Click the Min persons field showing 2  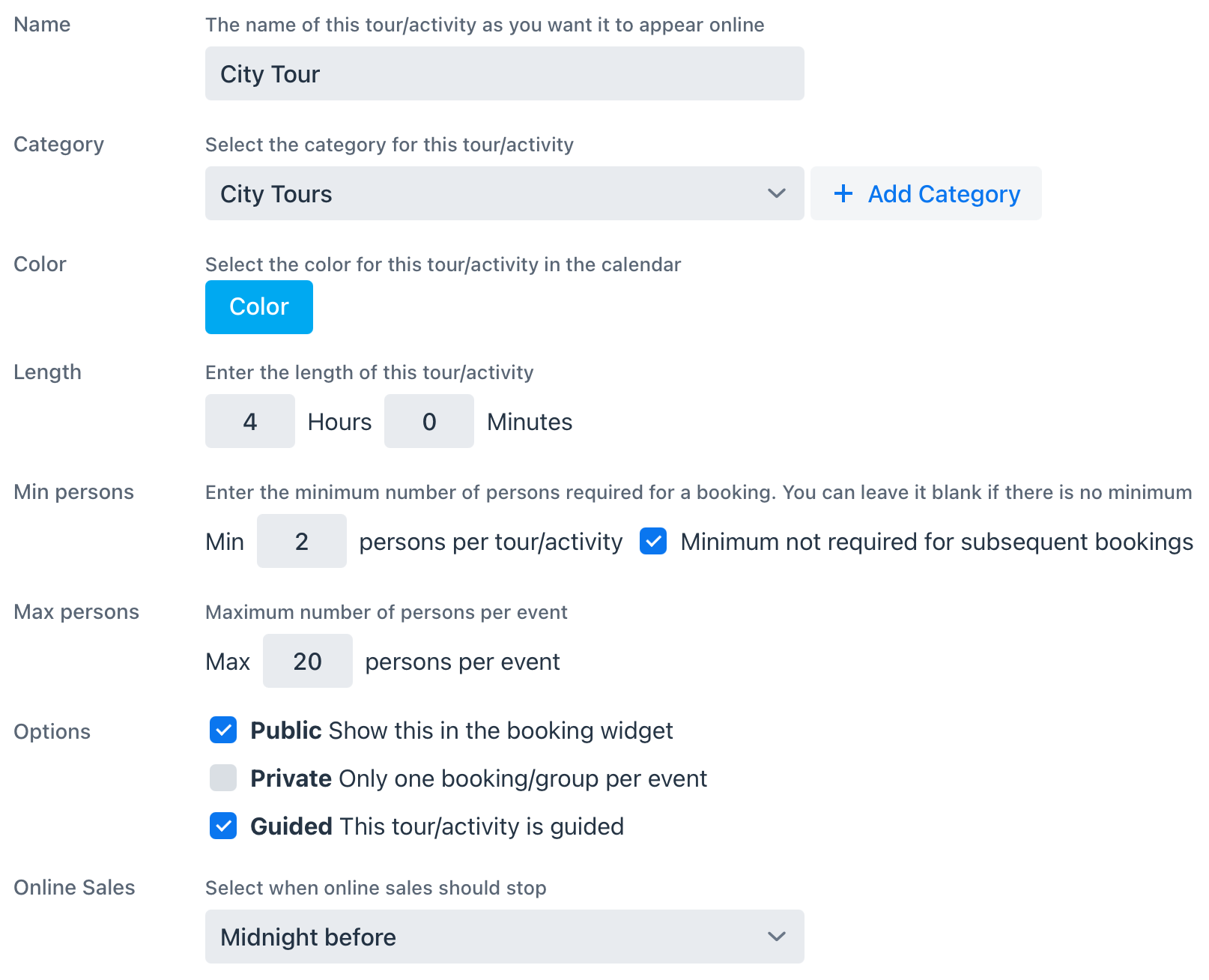[302, 541]
